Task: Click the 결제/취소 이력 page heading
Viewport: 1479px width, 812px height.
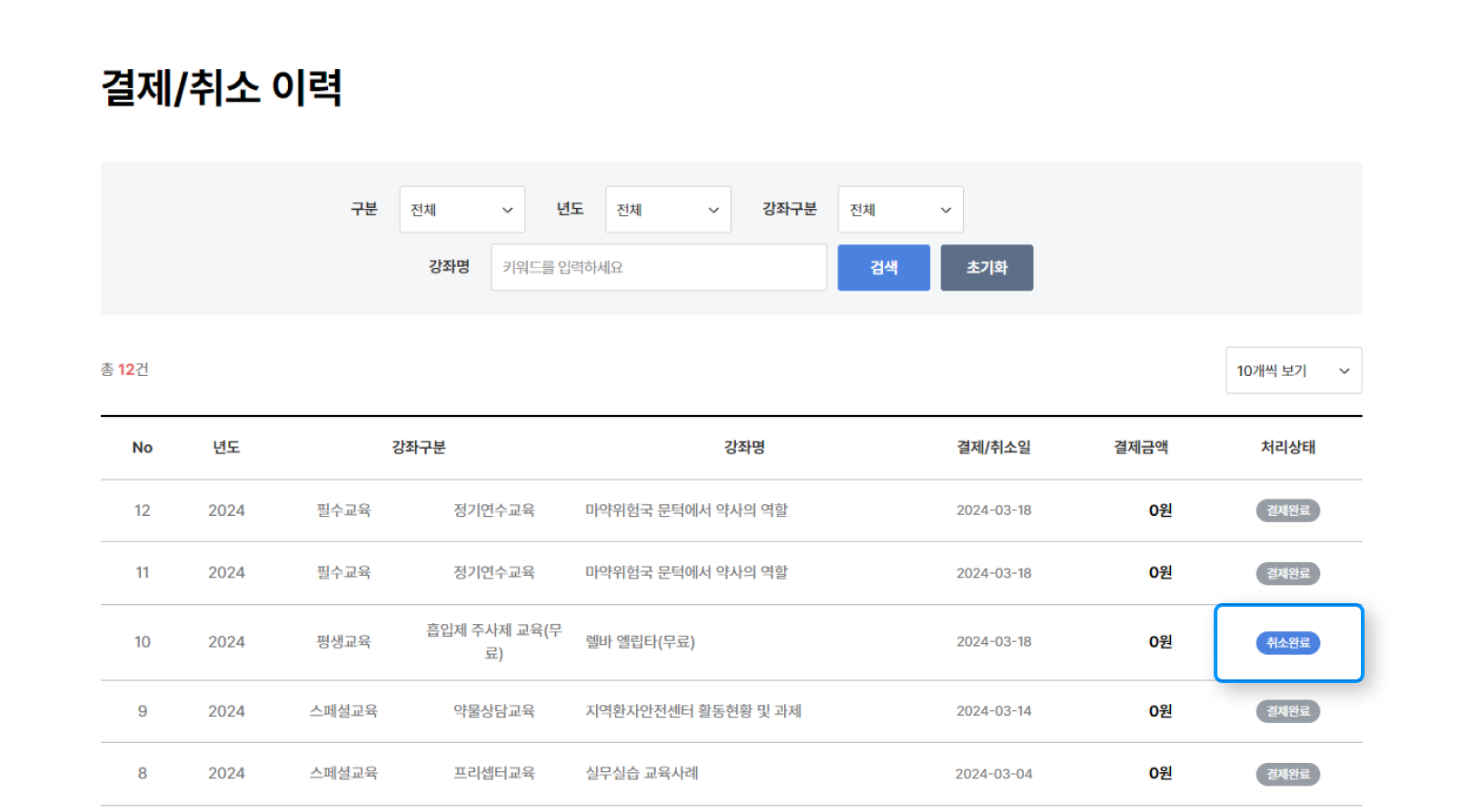Action: (222, 87)
